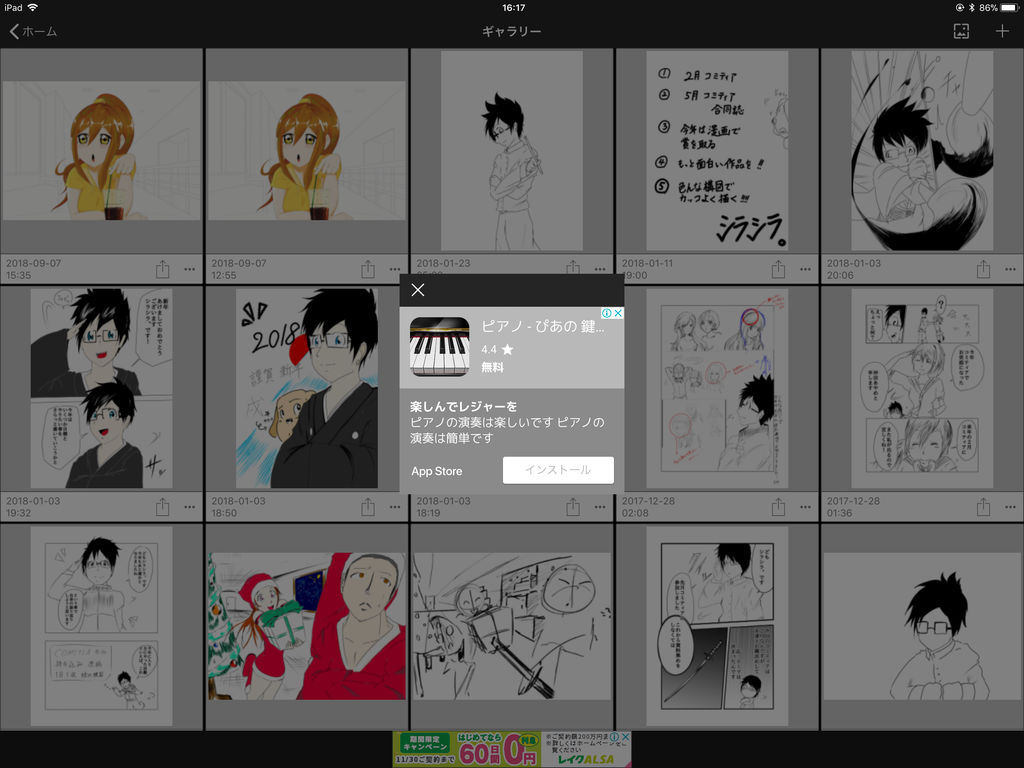Screen dimensions: 1024x768
Task: Tap the ギャラリー title
Action: [511, 31]
